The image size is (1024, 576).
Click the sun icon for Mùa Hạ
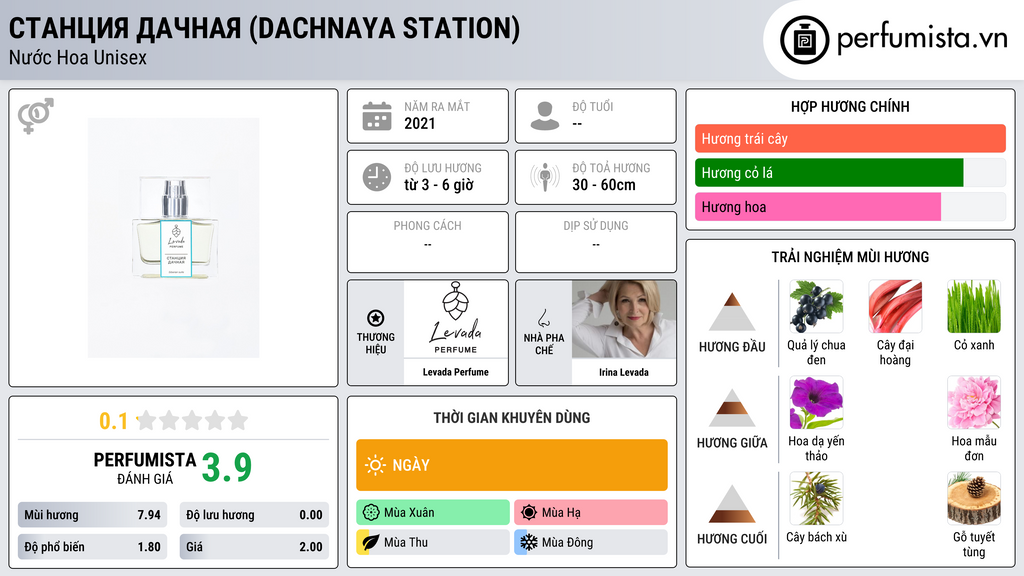[x=529, y=512]
